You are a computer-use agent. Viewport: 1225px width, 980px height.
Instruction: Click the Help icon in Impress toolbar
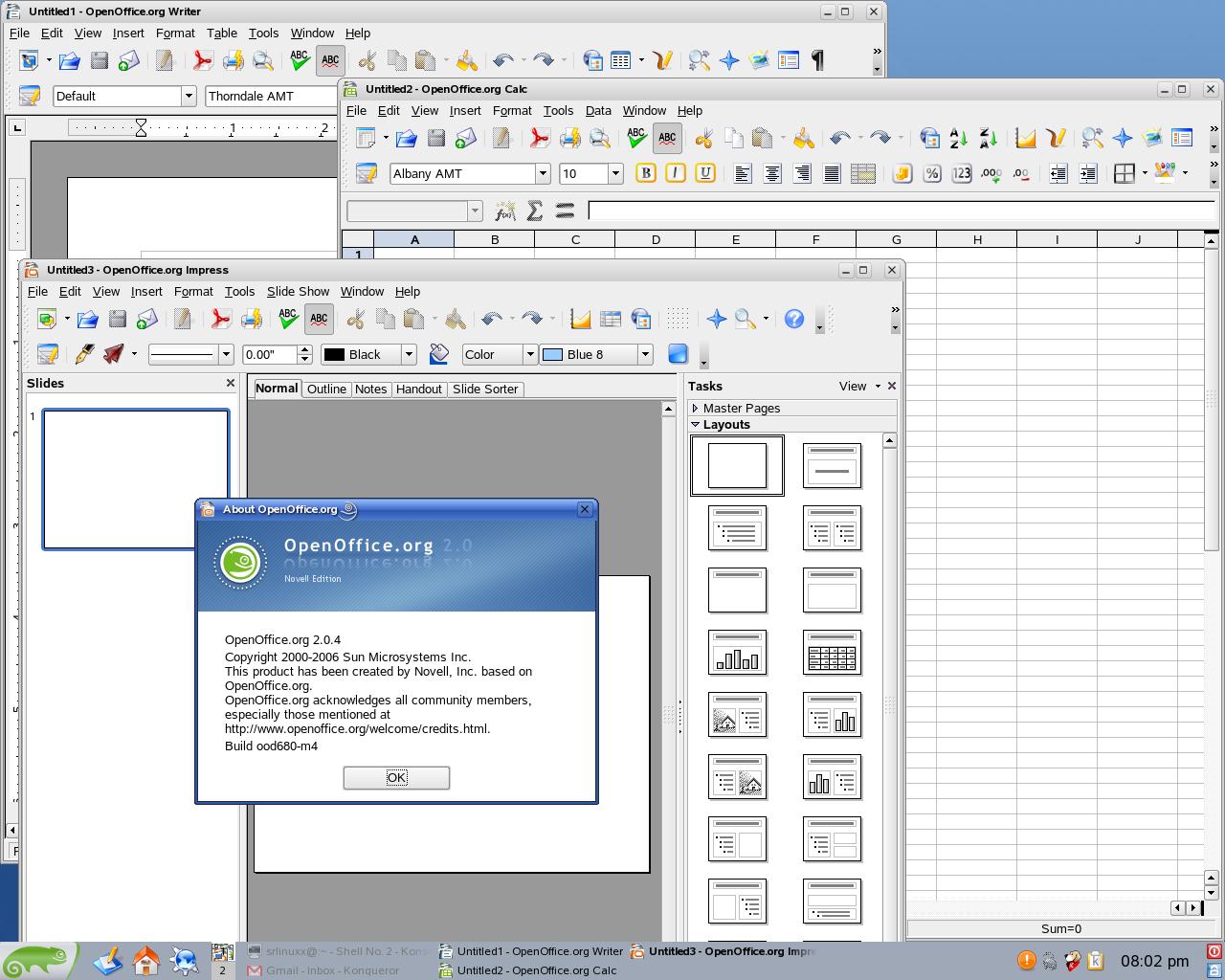tap(793, 319)
